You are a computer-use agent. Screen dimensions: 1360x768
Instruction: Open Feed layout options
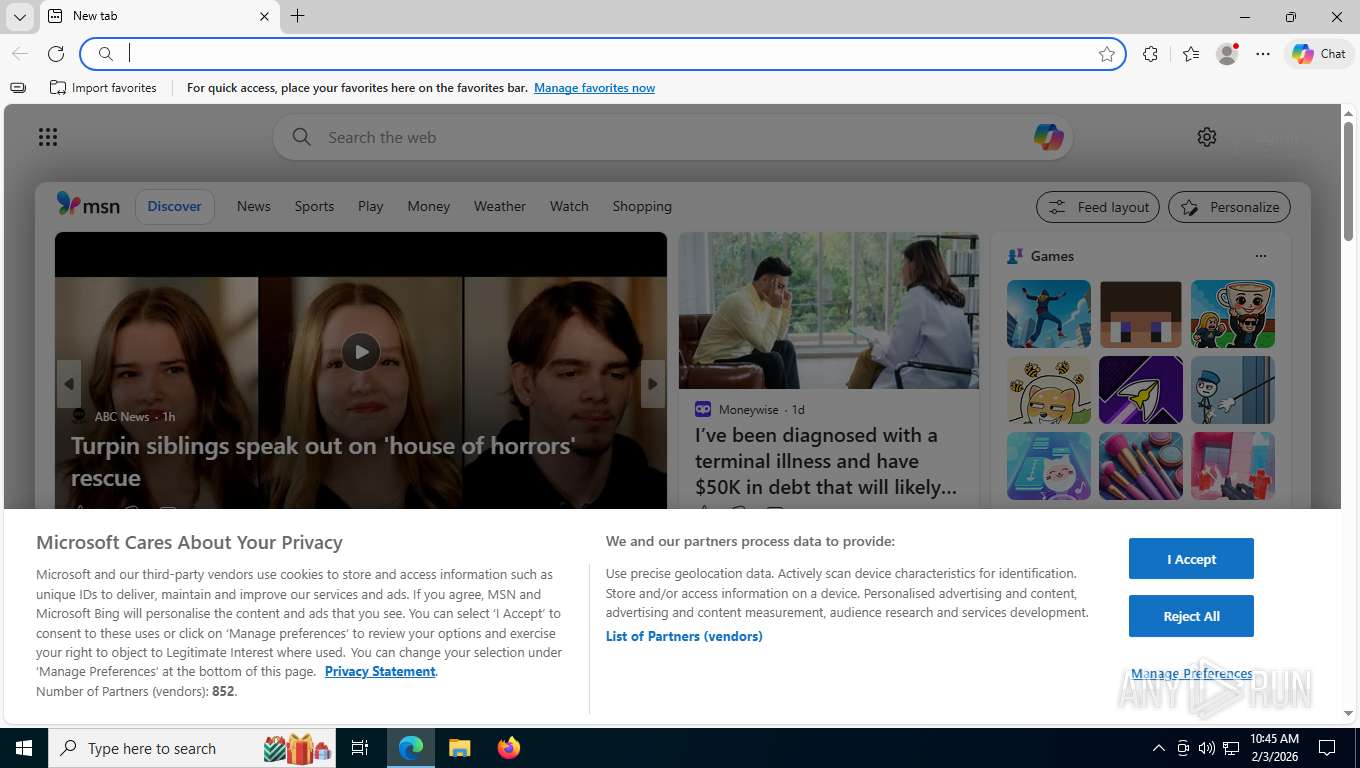click(1098, 207)
